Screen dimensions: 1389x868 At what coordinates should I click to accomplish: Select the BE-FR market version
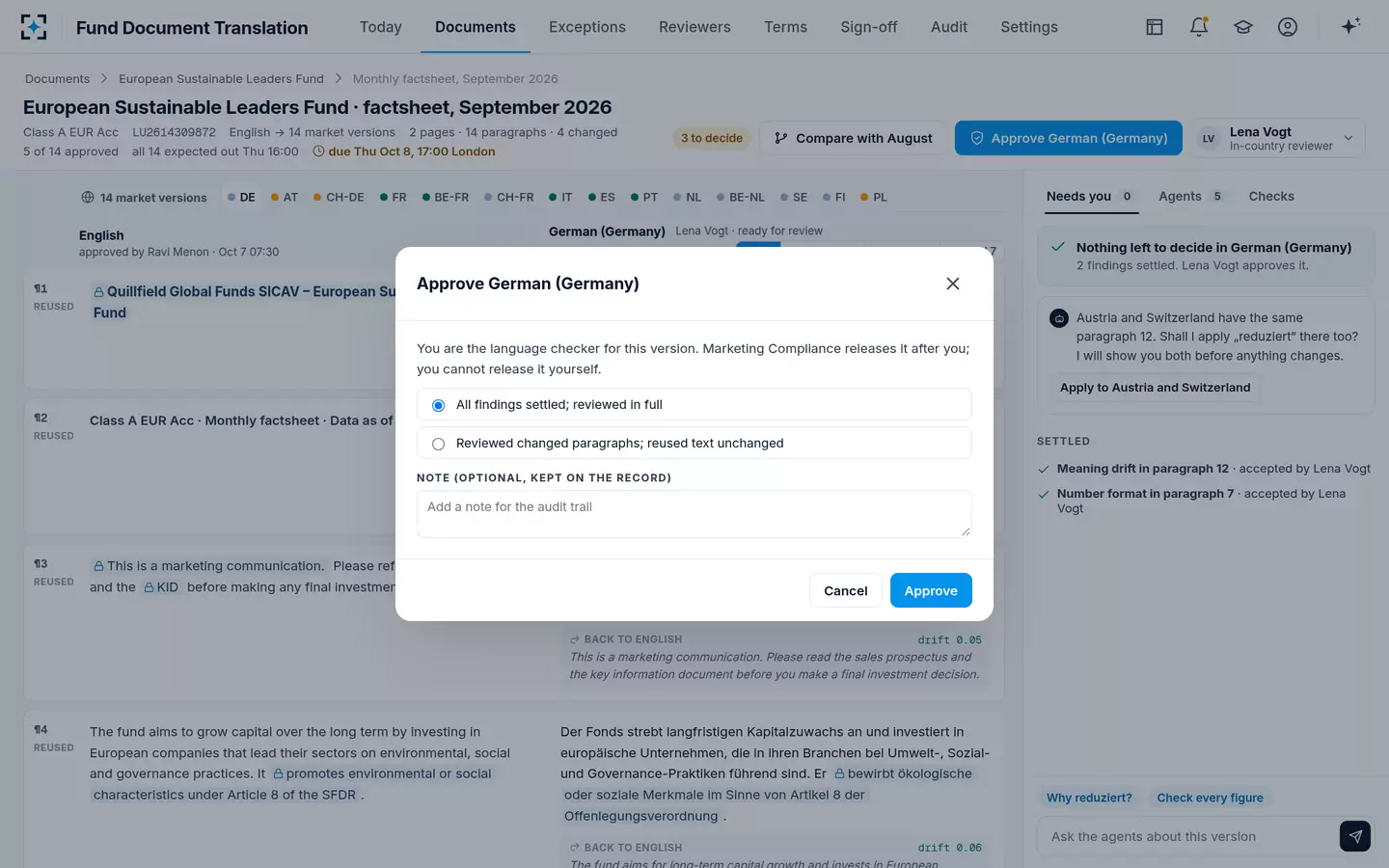pyautogui.click(x=446, y=198)
